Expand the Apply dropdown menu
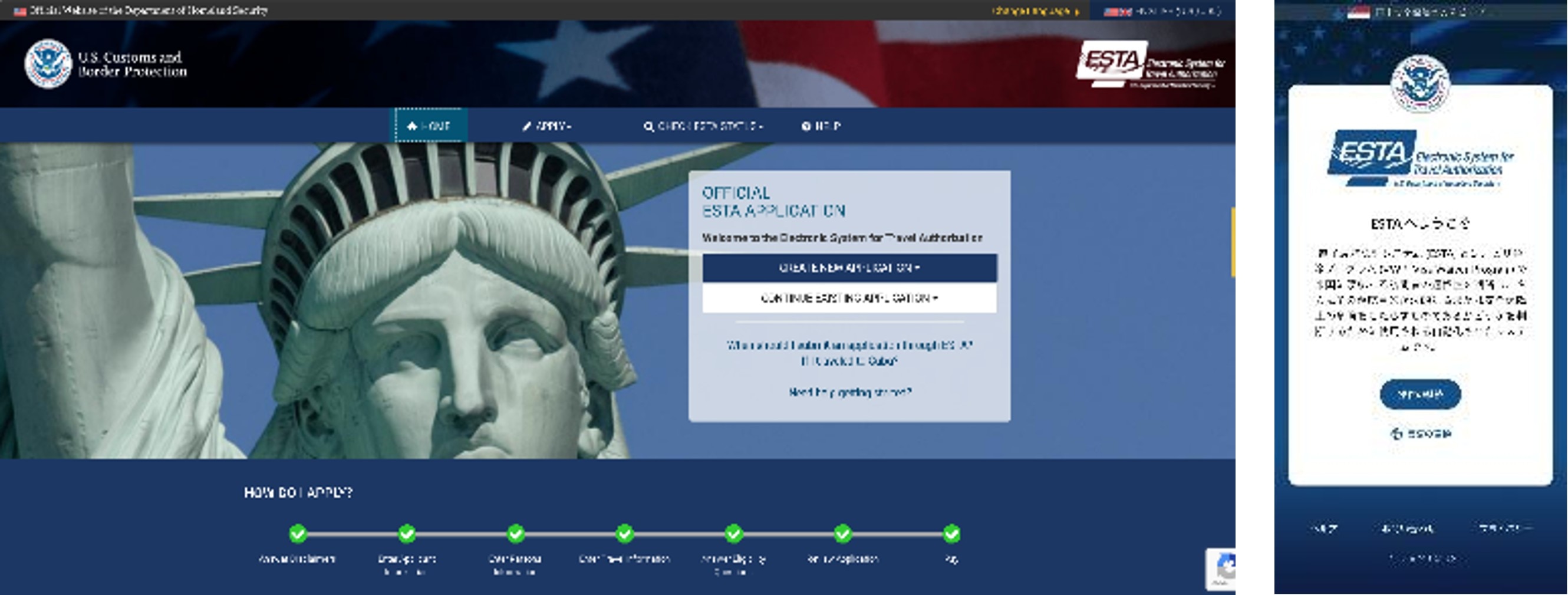The image size is (1568, 595). click(x=546, y=126)
